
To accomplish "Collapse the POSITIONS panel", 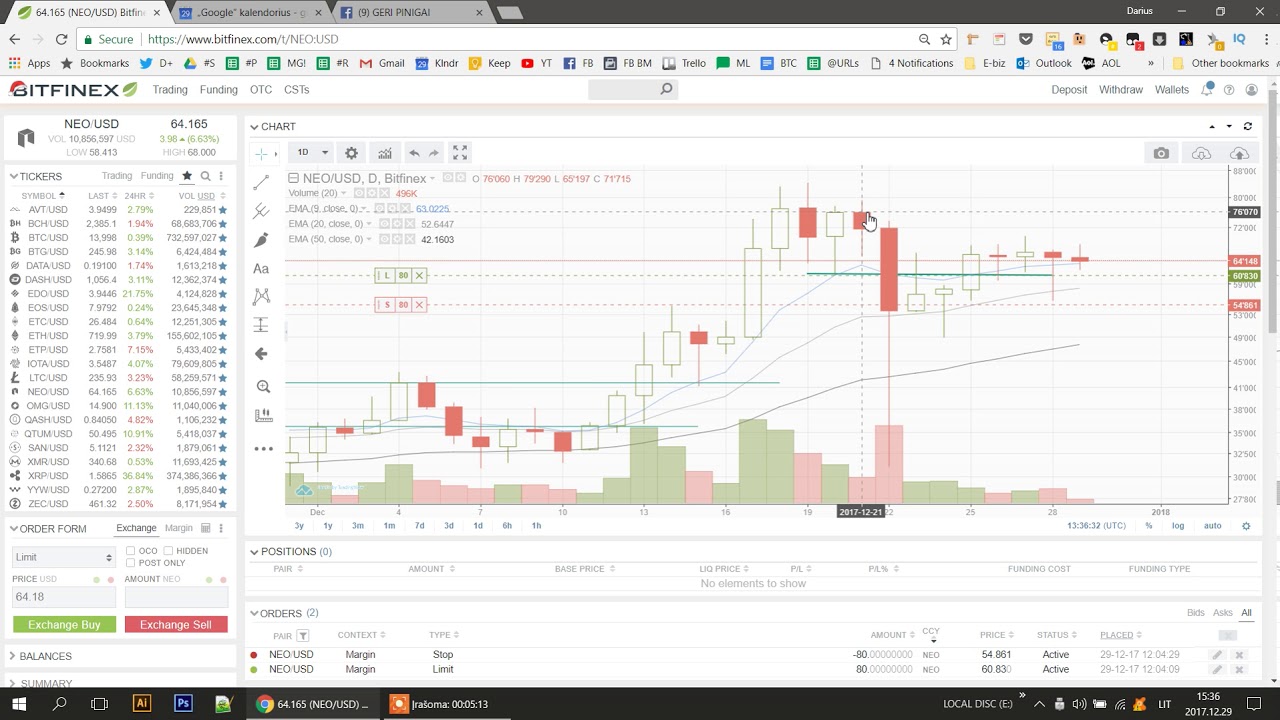I will [x=254, y=552].
